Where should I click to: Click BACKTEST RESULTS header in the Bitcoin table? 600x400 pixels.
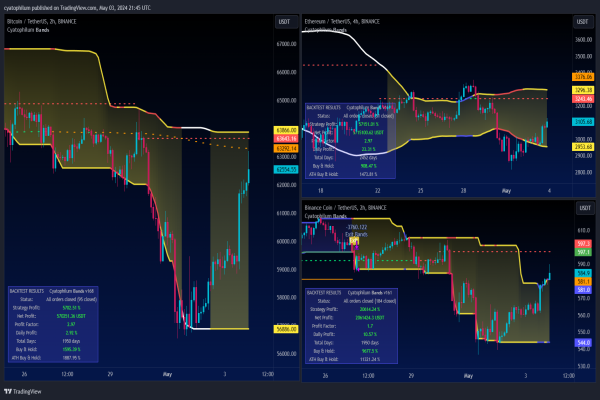(27, 291)
